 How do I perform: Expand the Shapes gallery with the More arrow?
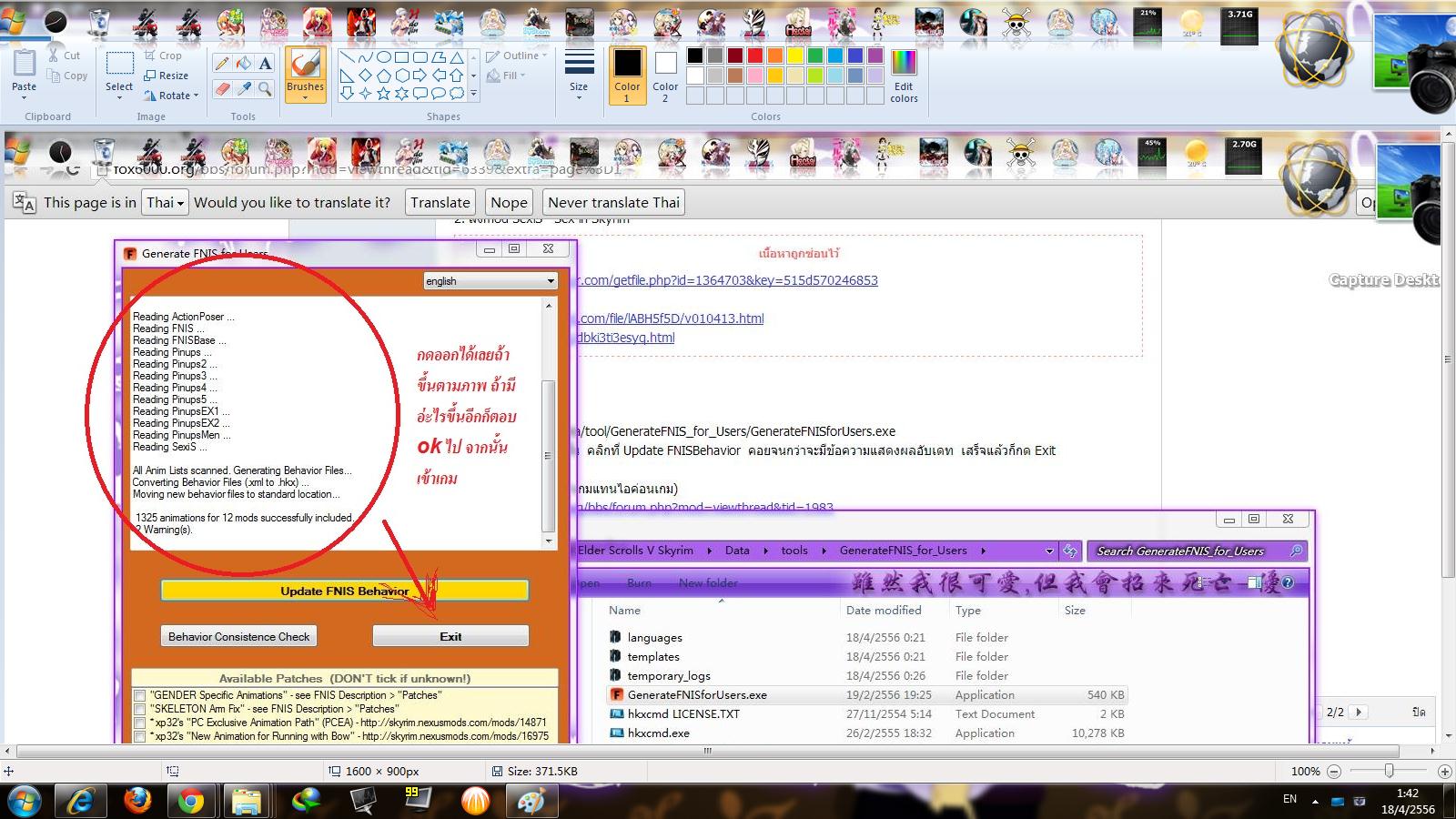pyautogui.click(x=473, y=93)
